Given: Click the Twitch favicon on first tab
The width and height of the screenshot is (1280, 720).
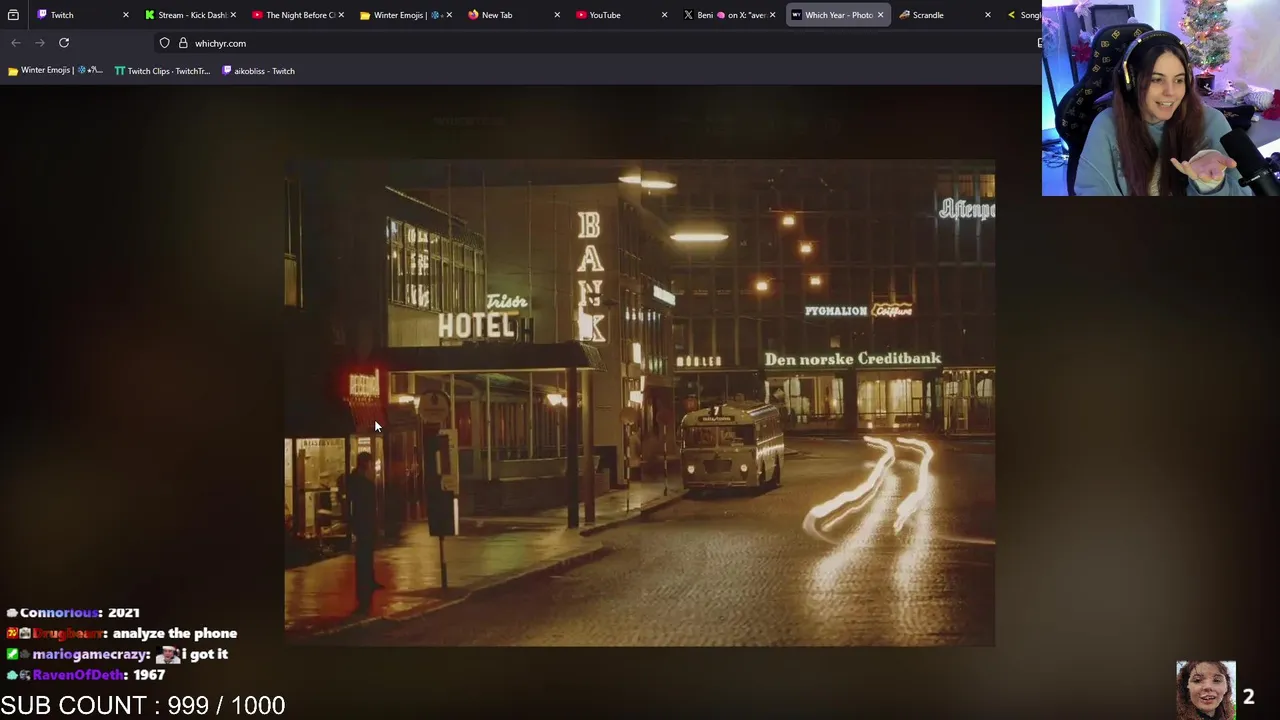Looking at the screenshot, I should click(x=42, y=15).
